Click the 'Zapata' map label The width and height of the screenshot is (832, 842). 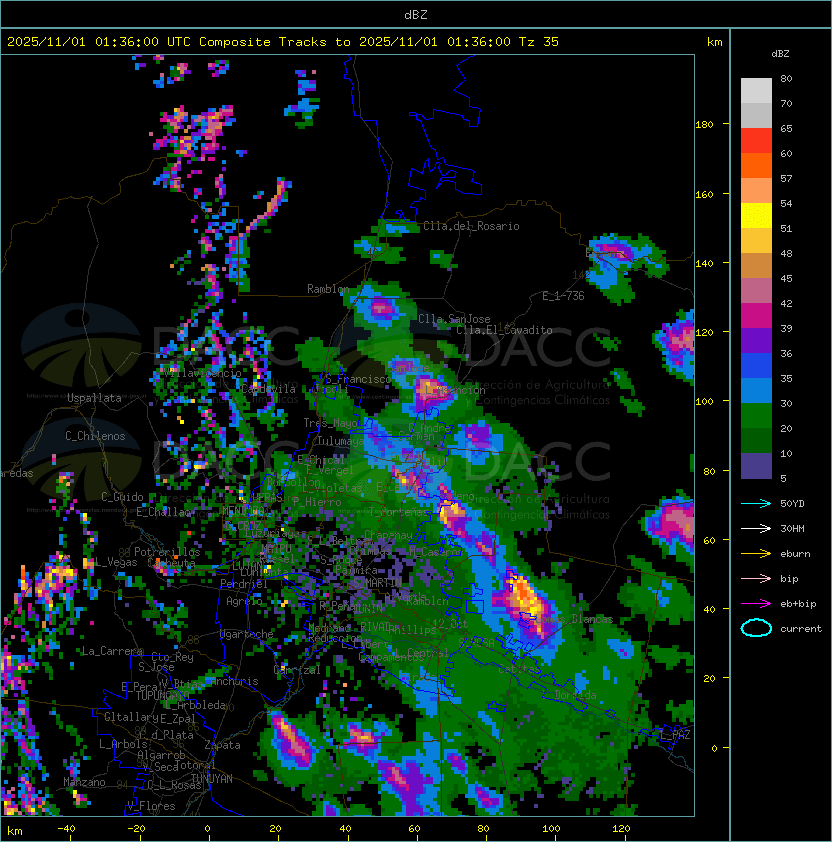[x=222, y=745]
